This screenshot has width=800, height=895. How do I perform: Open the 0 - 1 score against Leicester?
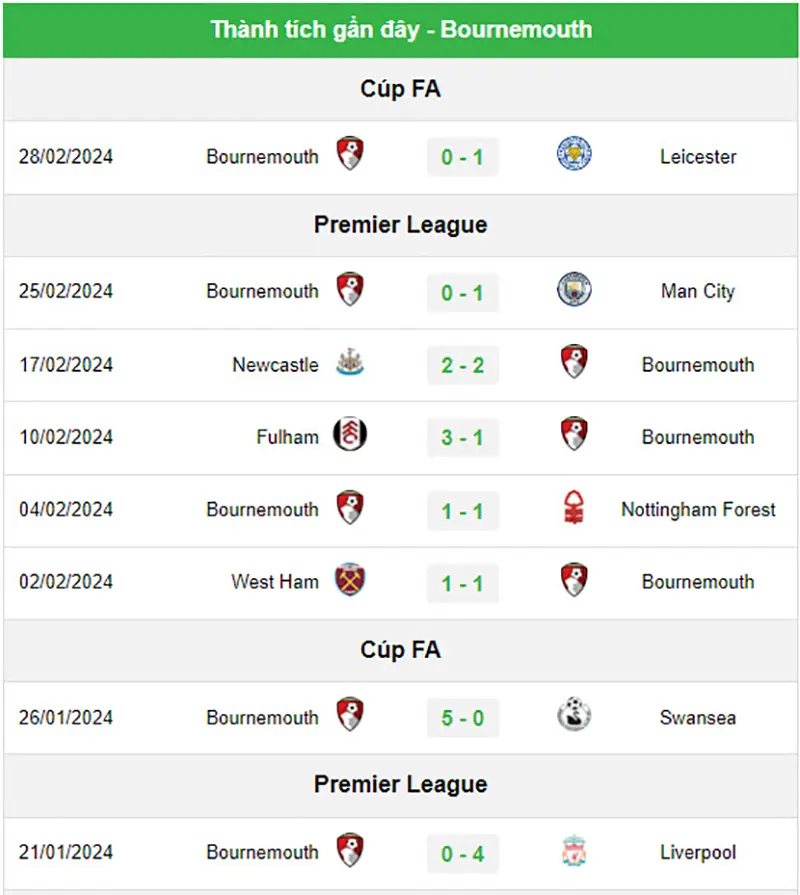tap(463, 157)
